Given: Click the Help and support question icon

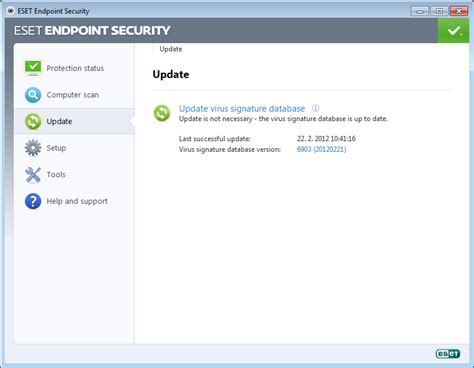Looking at the screenshot, I should (33, 201).
